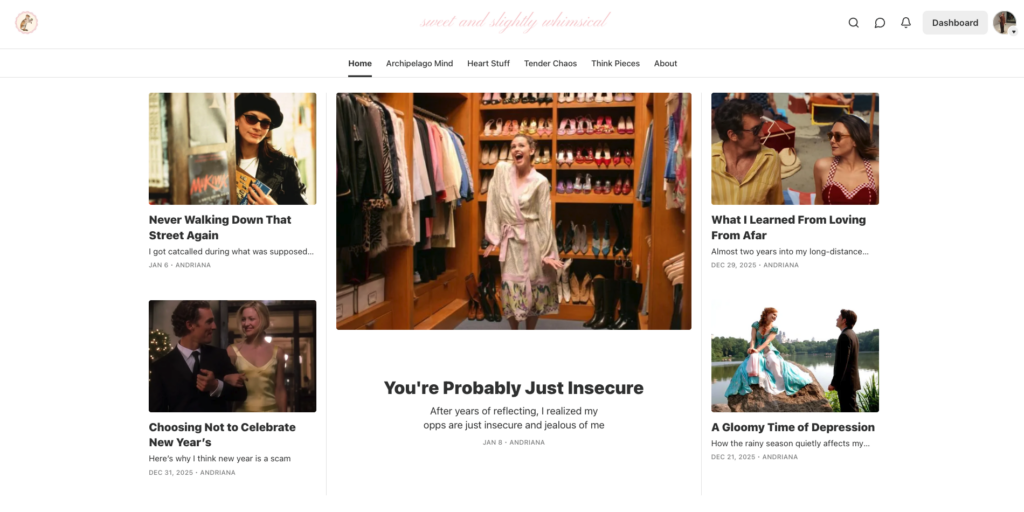
Task: Open the Heart Stuff section
Action: pos(488,64)
